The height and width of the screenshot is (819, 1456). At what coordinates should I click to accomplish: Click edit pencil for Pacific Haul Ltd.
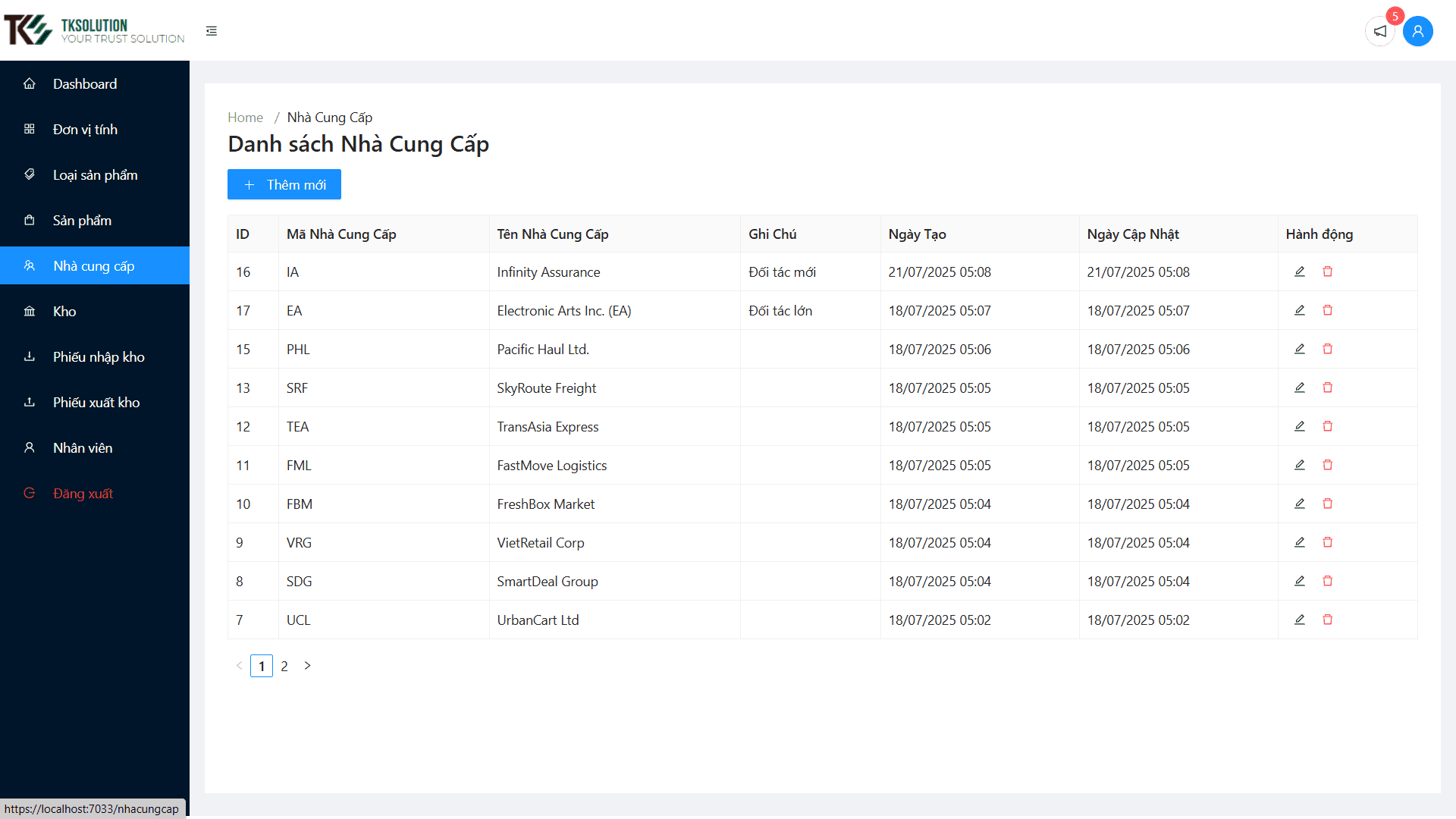coord(1299,349)
